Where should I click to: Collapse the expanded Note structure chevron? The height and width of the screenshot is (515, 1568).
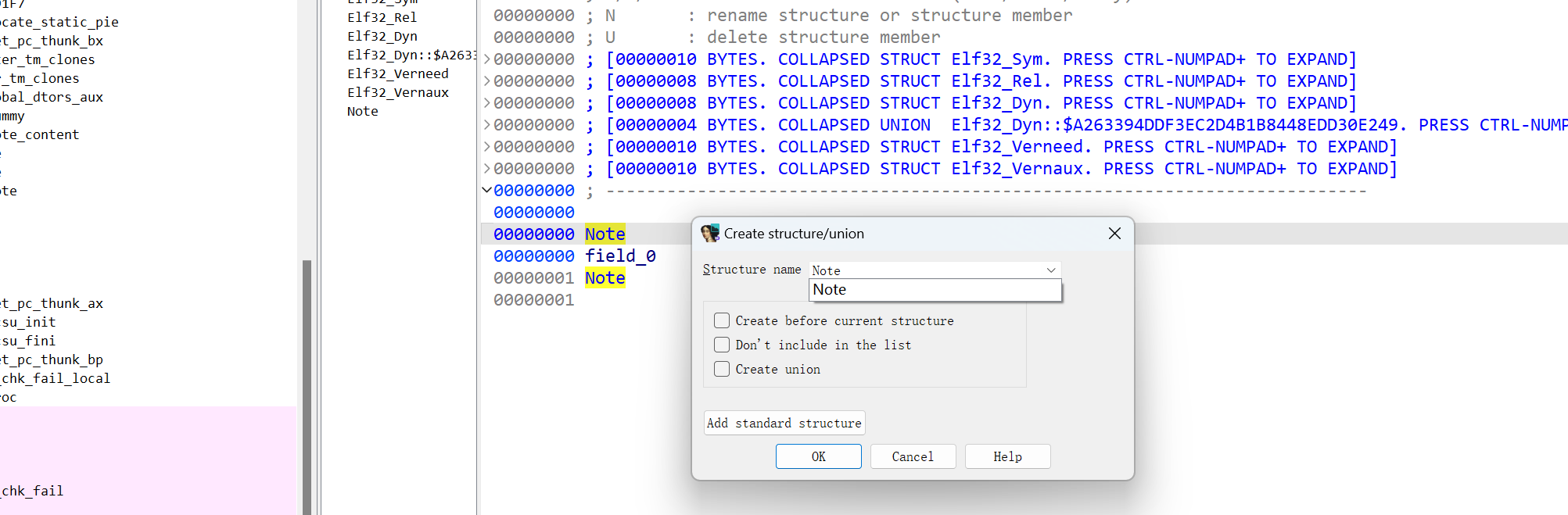click(x=486, y=190)
